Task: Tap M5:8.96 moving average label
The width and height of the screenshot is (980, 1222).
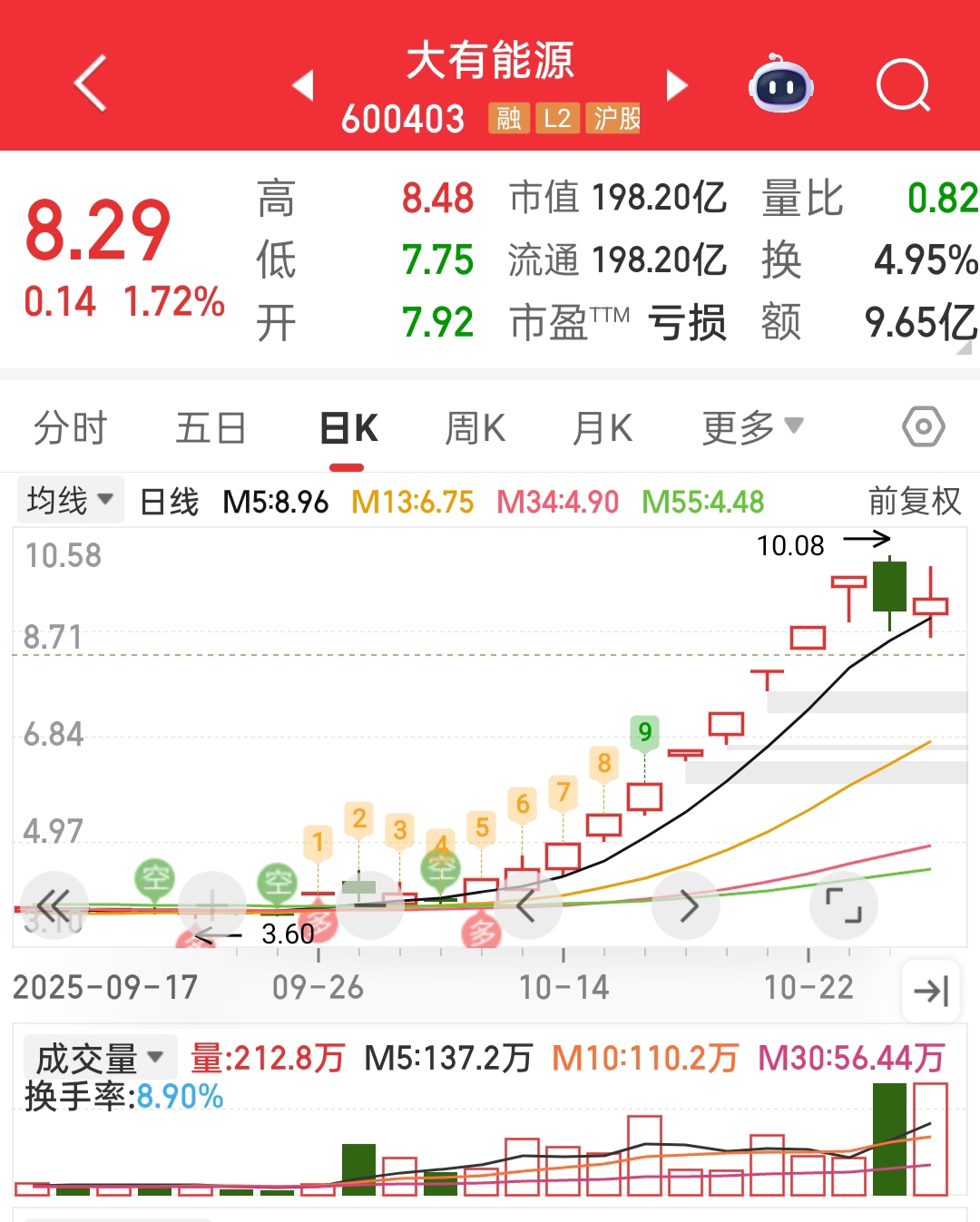Action: point(276,502)
